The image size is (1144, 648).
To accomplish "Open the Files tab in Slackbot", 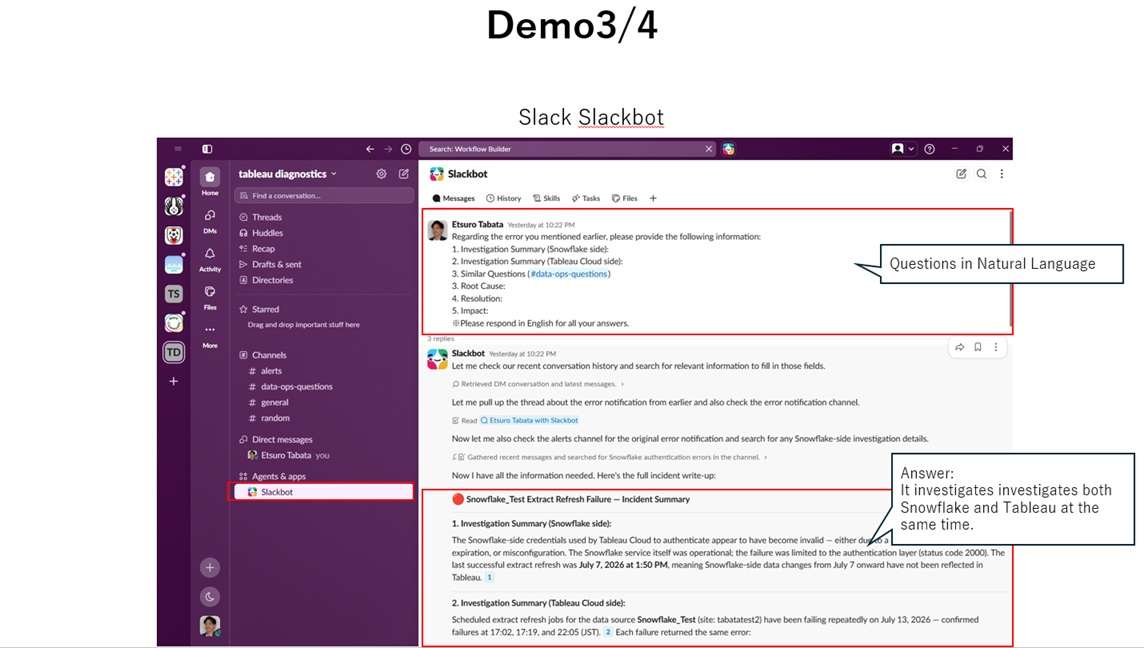I will [x=625, y=198].
